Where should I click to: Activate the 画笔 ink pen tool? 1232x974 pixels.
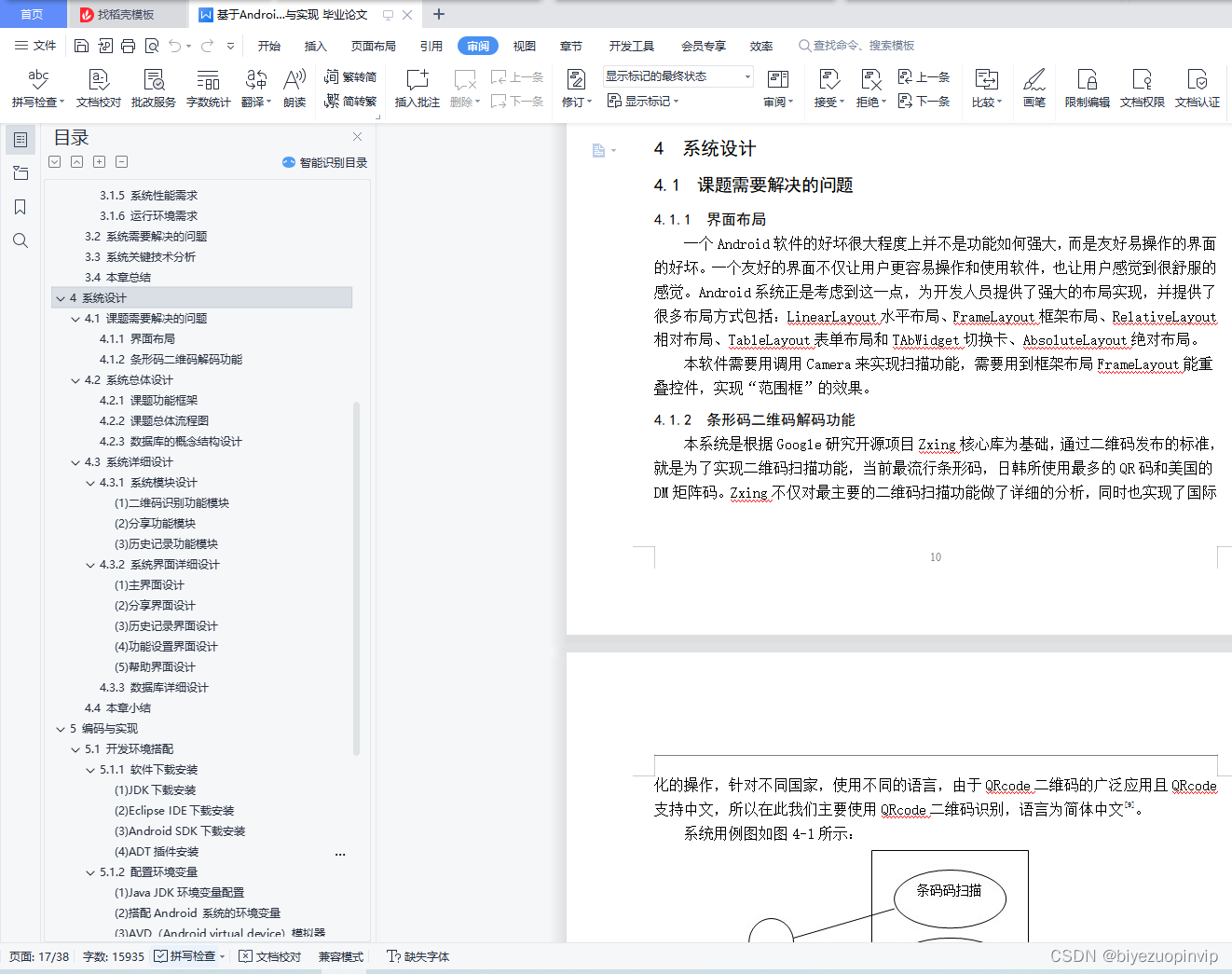coord(1034,87)
